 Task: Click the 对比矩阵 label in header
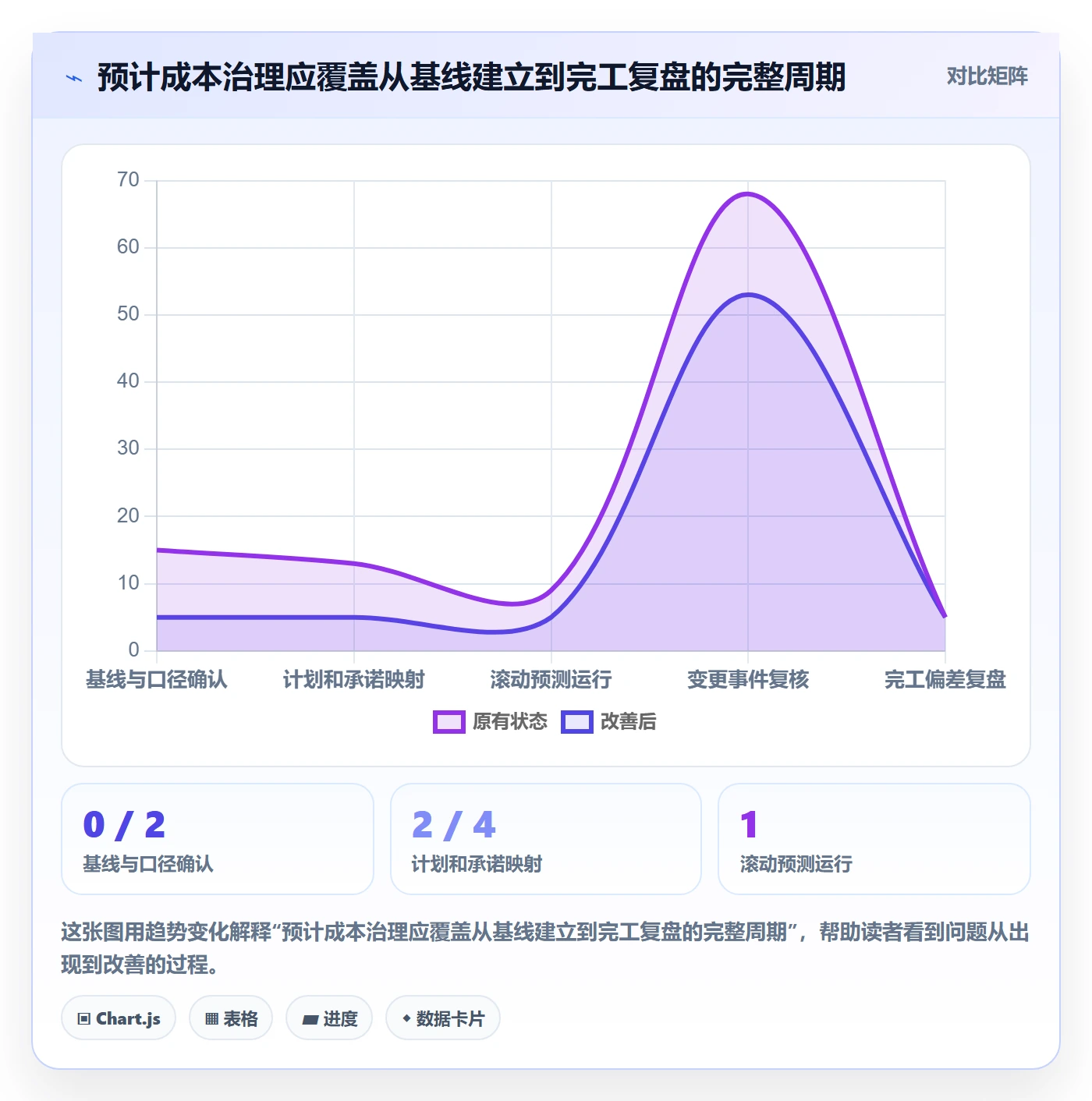click(987, 76)
